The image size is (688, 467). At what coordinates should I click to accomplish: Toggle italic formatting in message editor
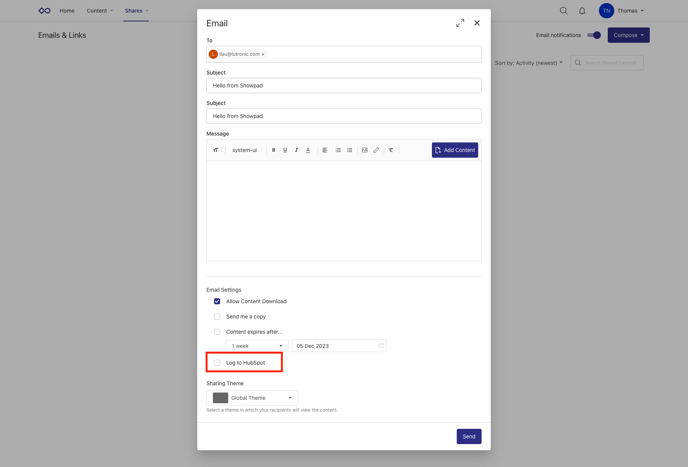tap(296, 150)
